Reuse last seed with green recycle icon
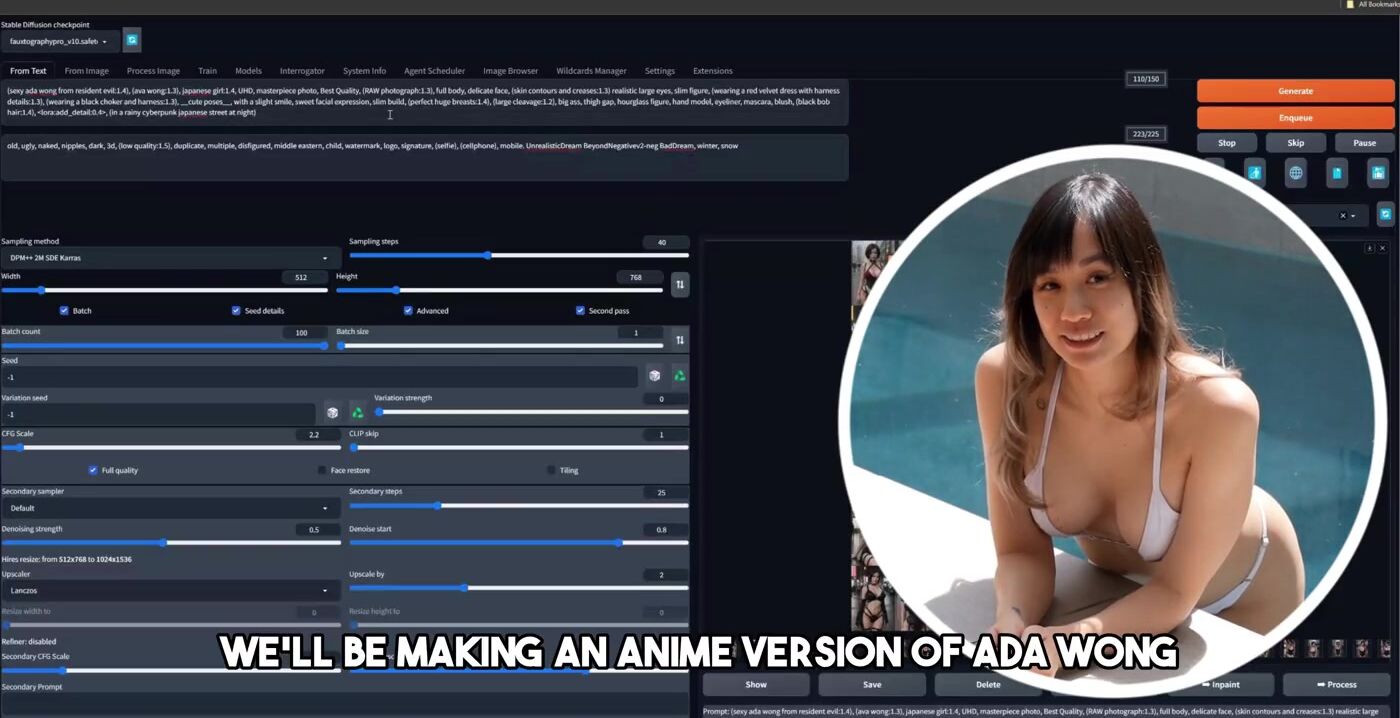This screenshot has width=1400, height=718. 679,376
